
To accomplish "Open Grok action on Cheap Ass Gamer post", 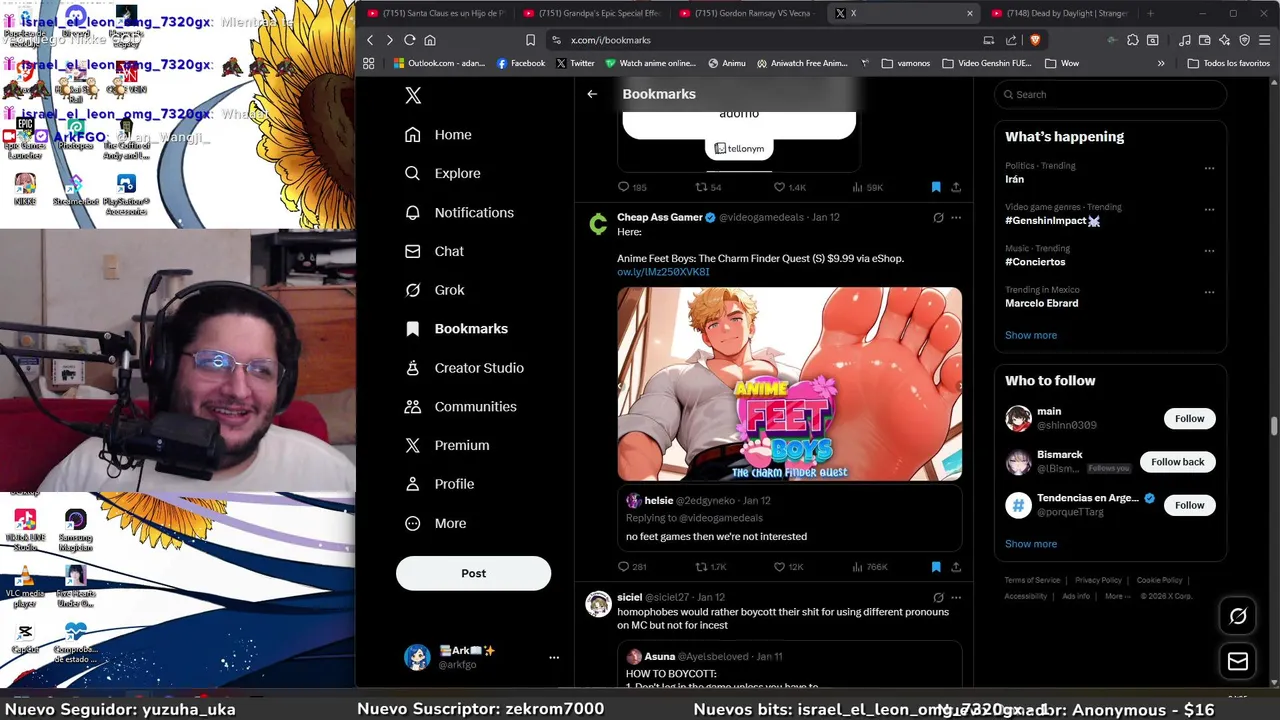I will (938, 217).
